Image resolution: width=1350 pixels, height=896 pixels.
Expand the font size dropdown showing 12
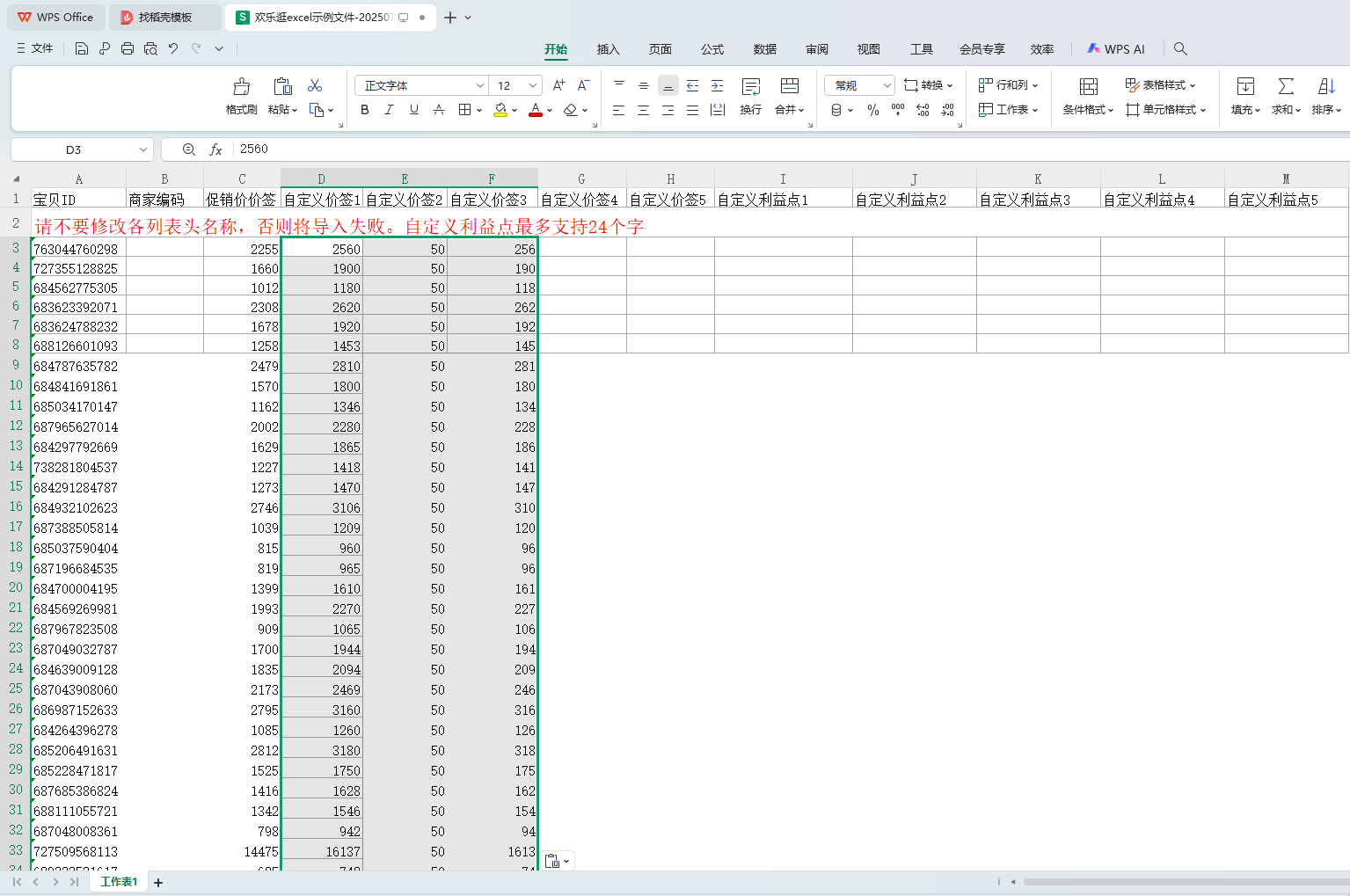(x=533, y=85)
